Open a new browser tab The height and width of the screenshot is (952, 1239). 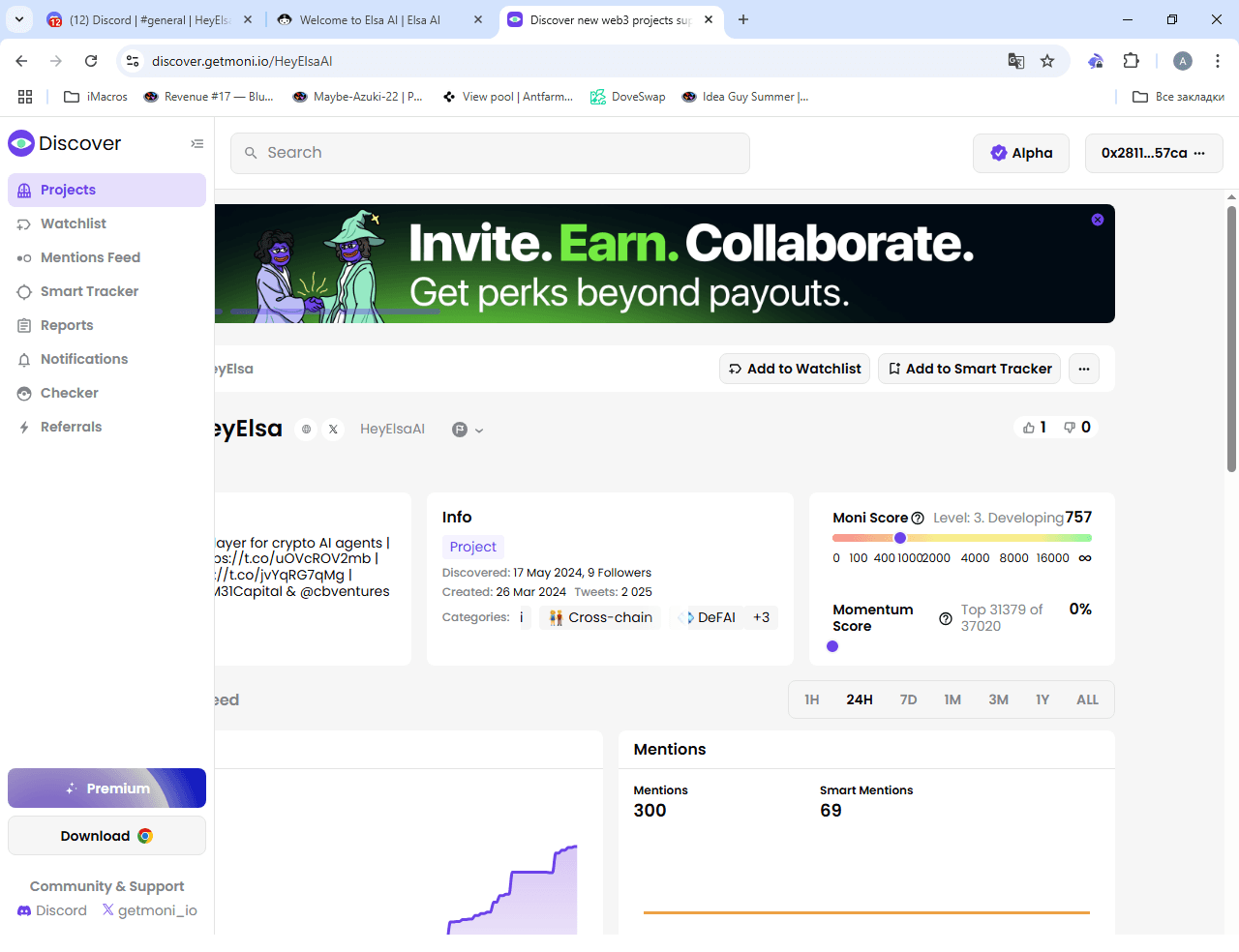[x=743, y=19]
